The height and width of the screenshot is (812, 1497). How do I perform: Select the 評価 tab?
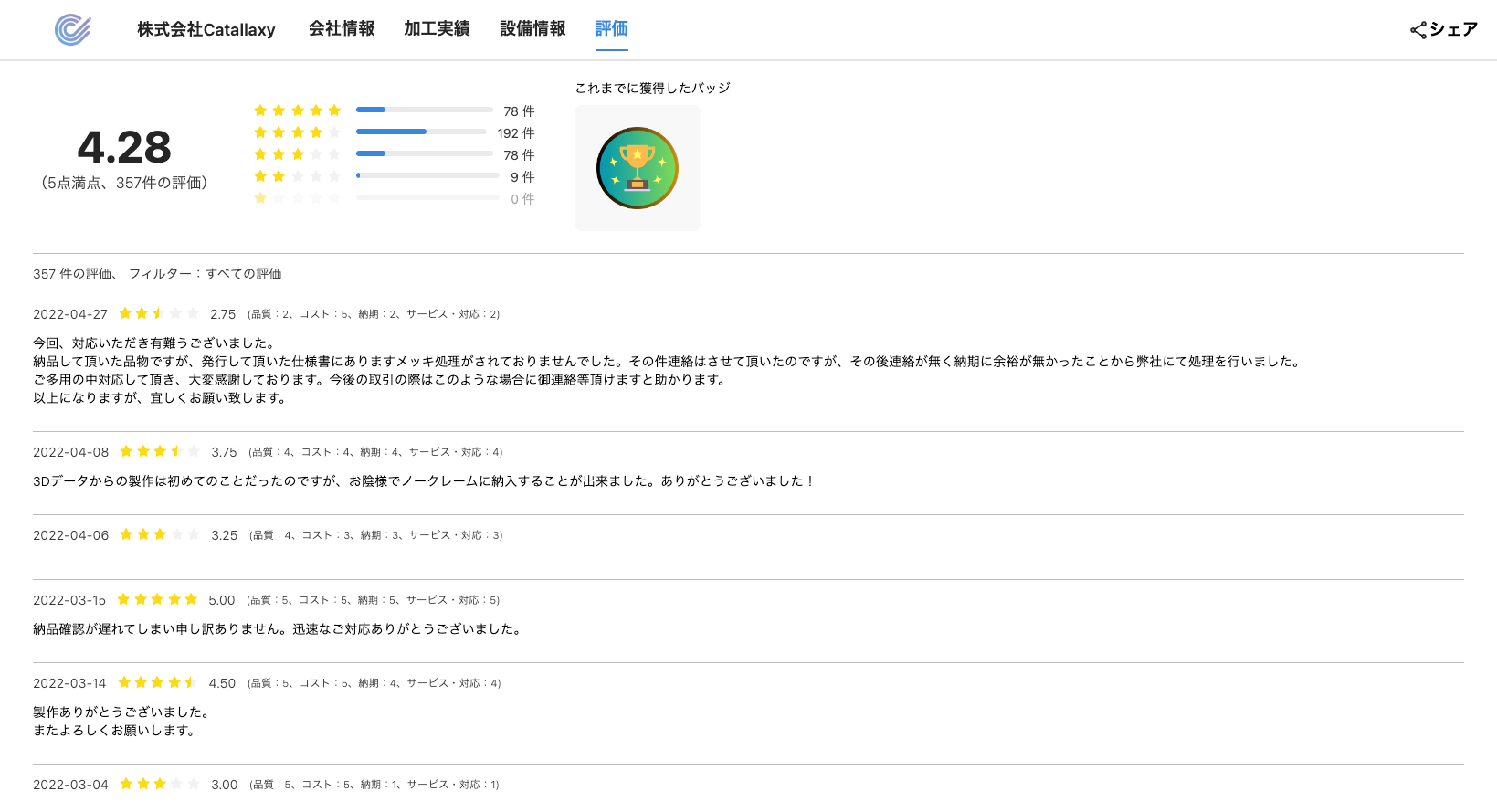[x=611, y=29]
